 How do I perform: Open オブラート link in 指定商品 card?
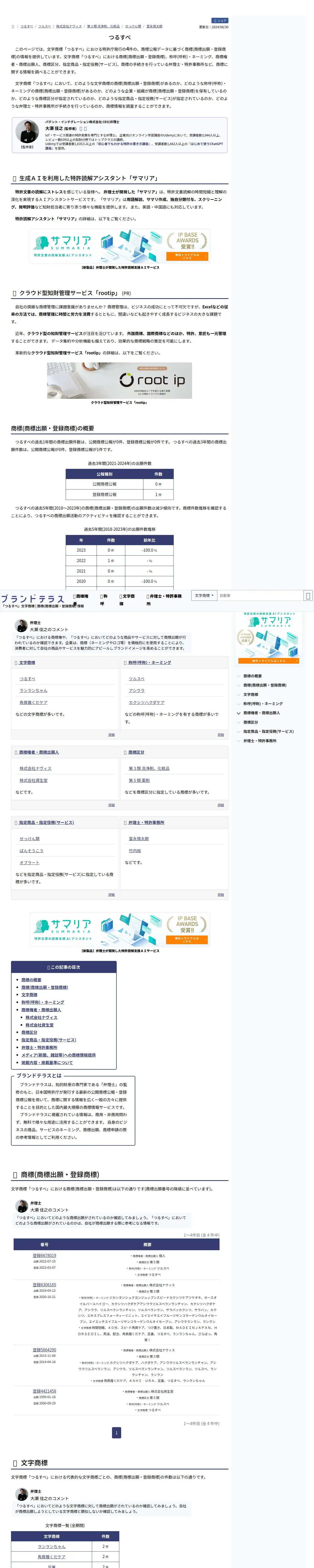(29, 862)
